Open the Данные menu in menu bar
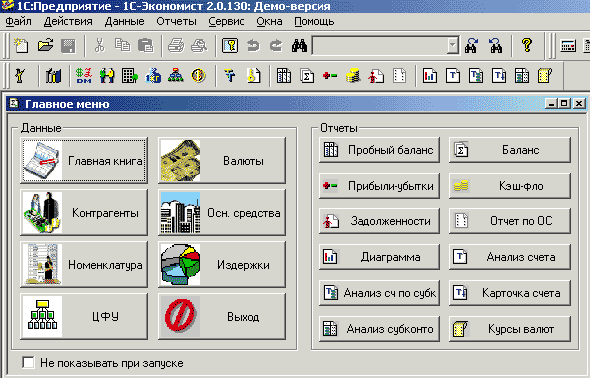The width and height of the screenshot is (590, 378). pyautogui.click(x=125, y=21)
